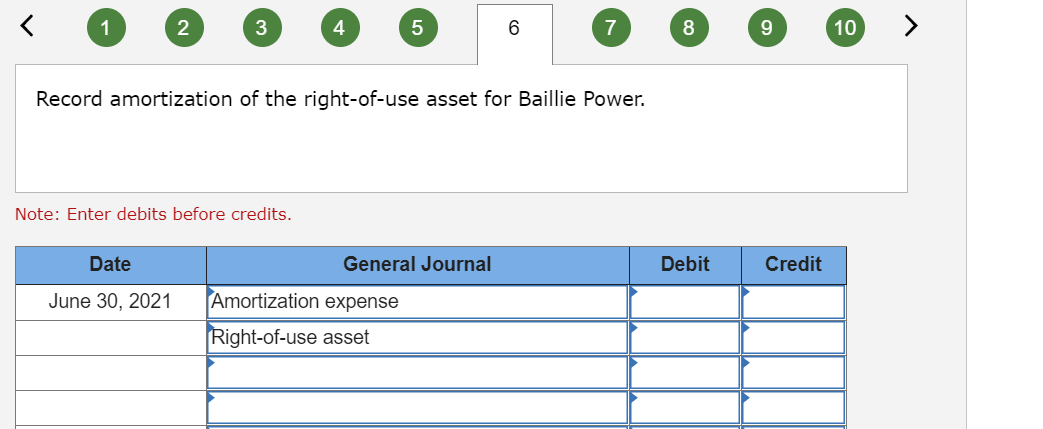Click the Date column header

pyautogui.click(x=110, y=265)
